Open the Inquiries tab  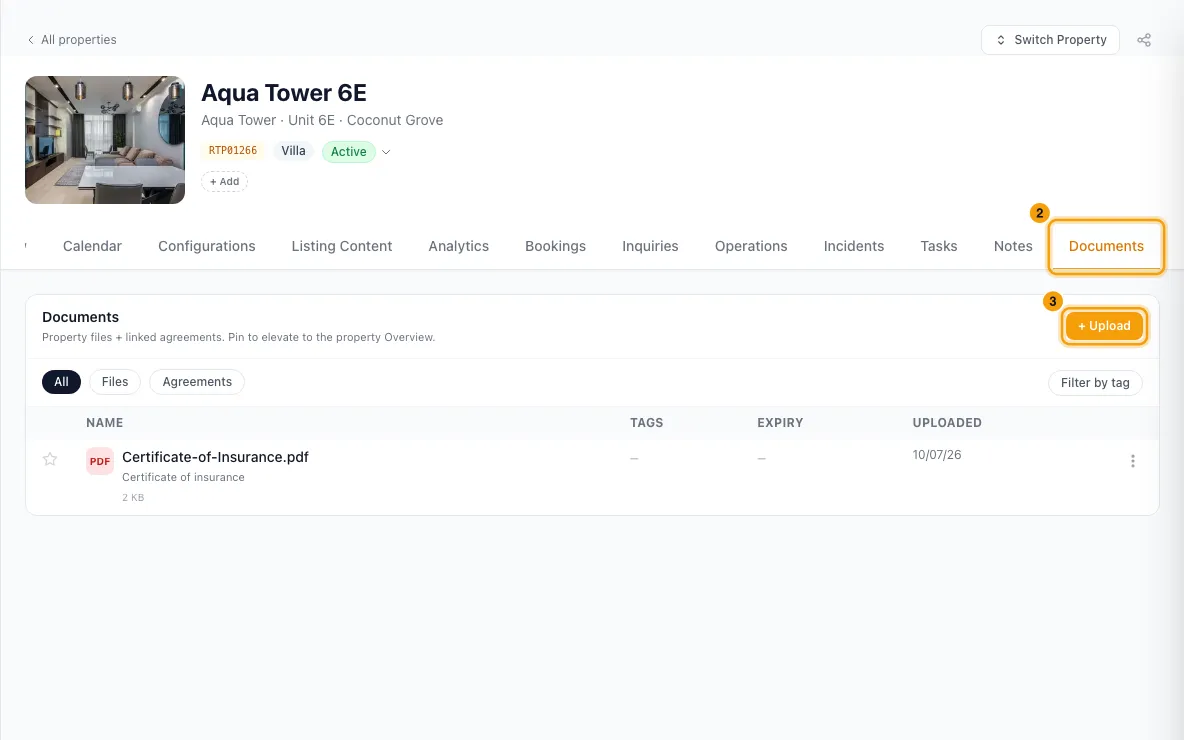[x=650, y=246]
